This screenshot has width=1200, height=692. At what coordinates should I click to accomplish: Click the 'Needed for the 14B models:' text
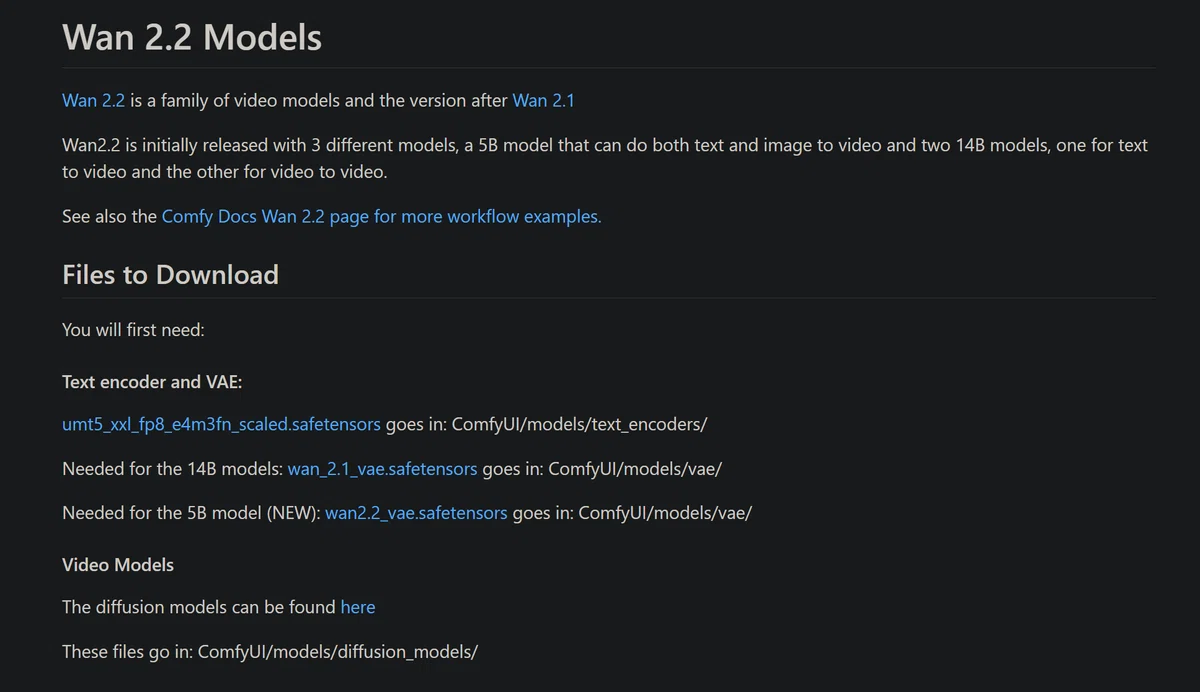pyautogui.click(x=172, y=469)
